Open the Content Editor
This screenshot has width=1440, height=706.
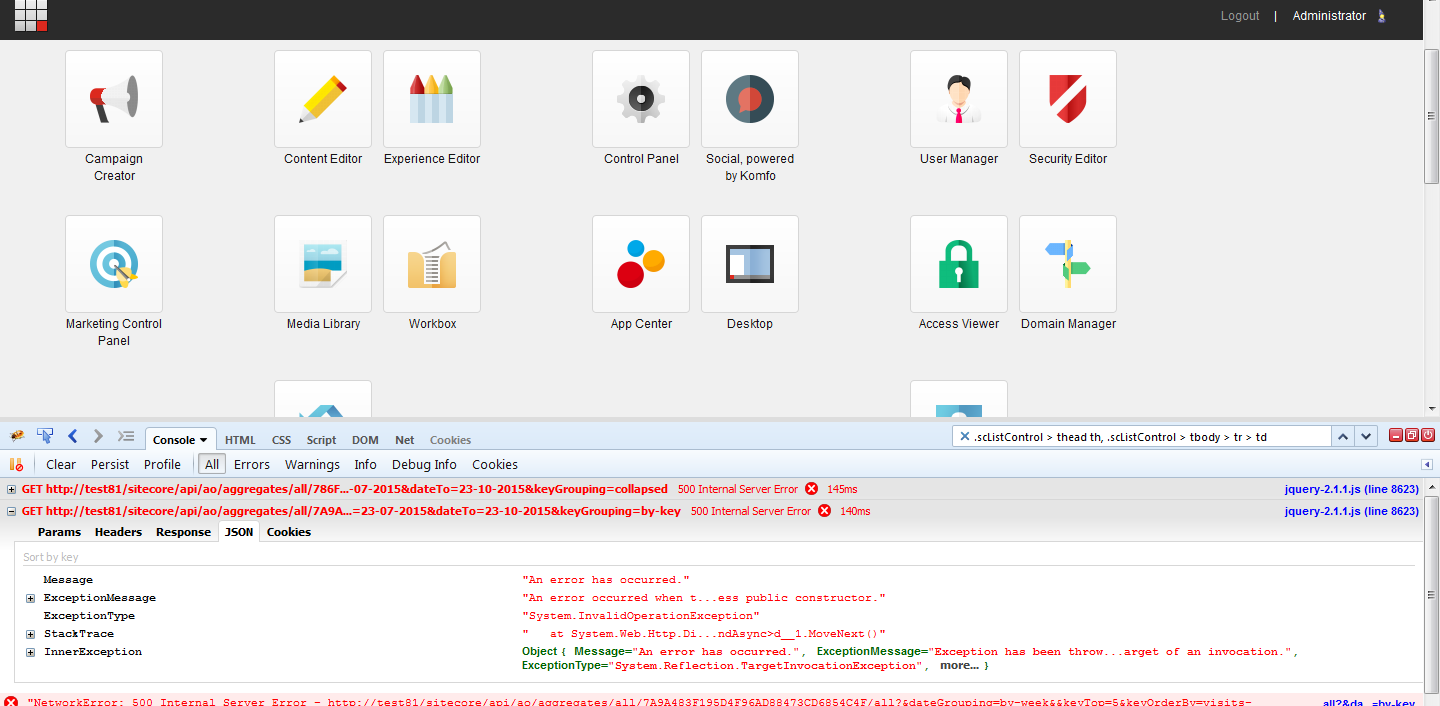322,98
